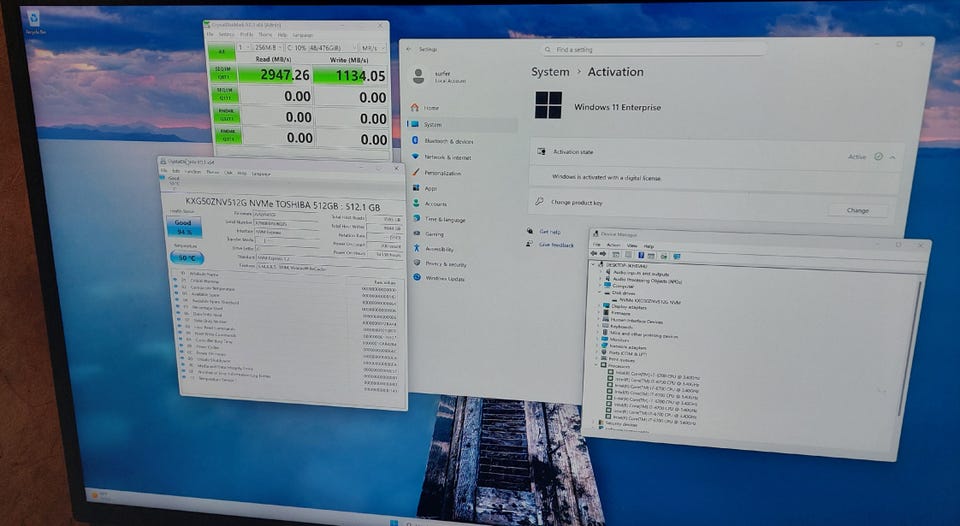Open the test count dropdown in CrystalDiskMark
The image size is (960, 526).
(243, 47)
